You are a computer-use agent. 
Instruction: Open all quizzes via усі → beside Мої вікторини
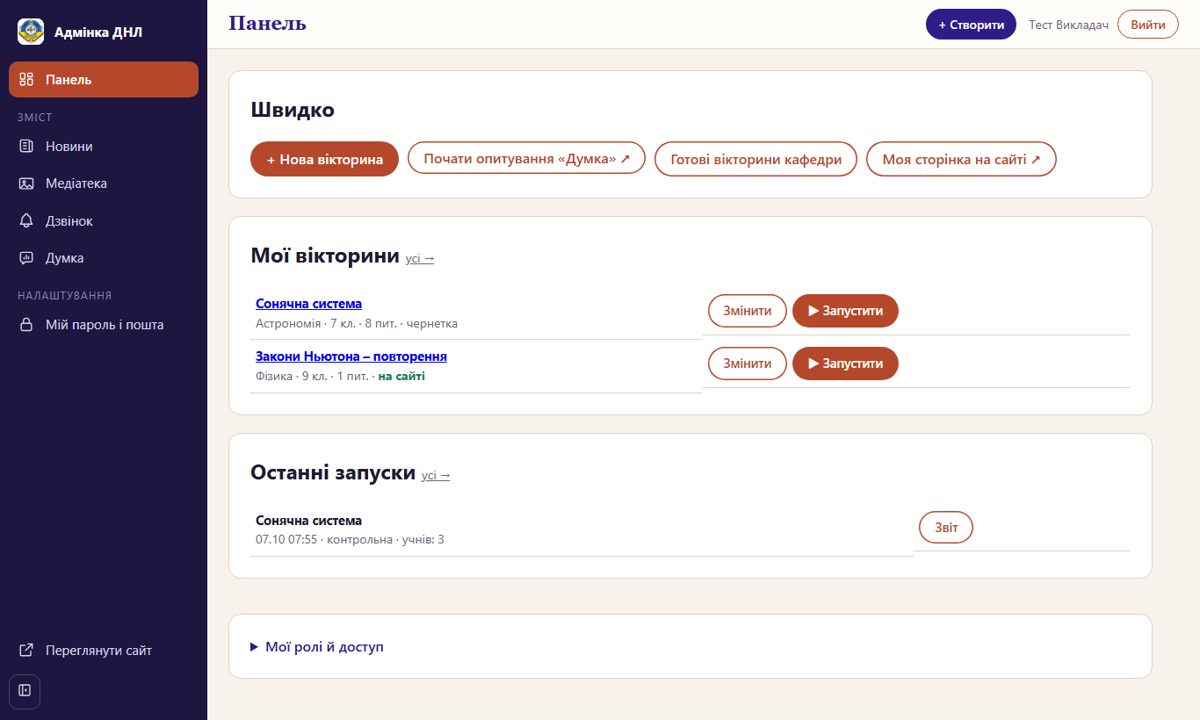tap(420, 259)
